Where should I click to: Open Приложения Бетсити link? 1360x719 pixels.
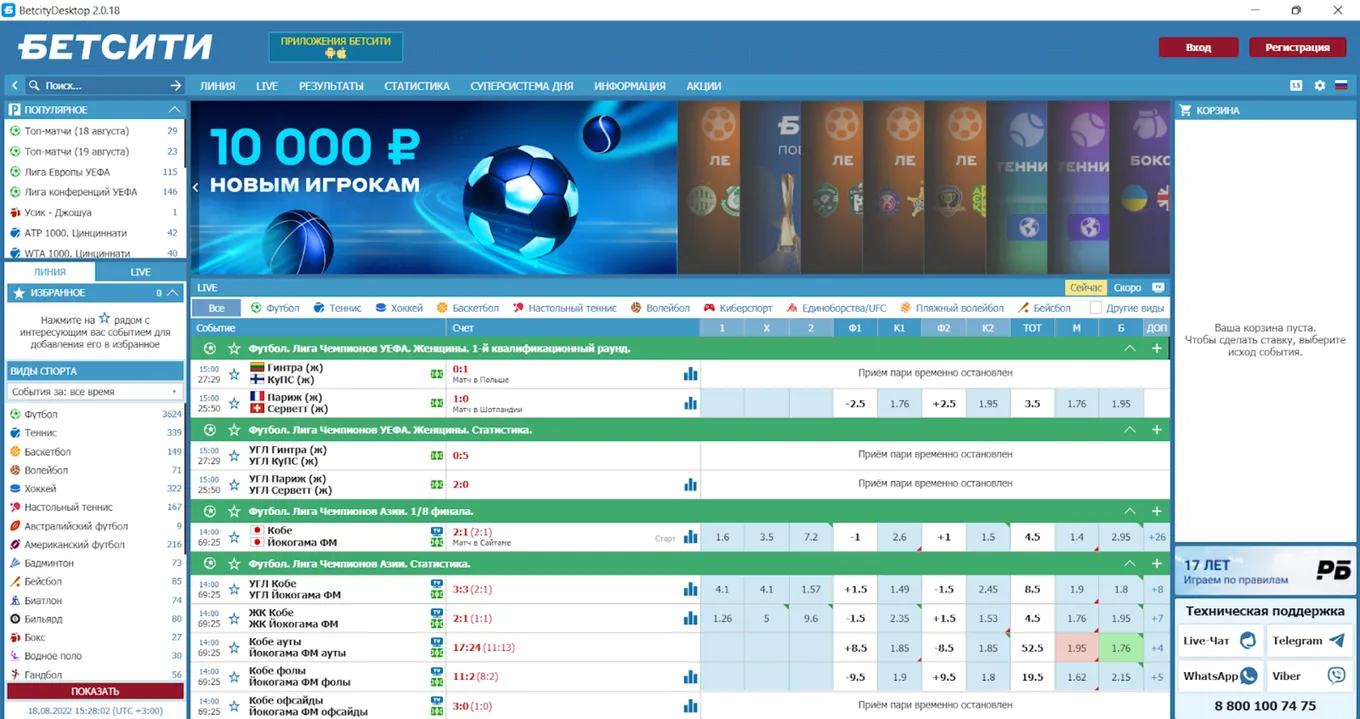[336, 47]
